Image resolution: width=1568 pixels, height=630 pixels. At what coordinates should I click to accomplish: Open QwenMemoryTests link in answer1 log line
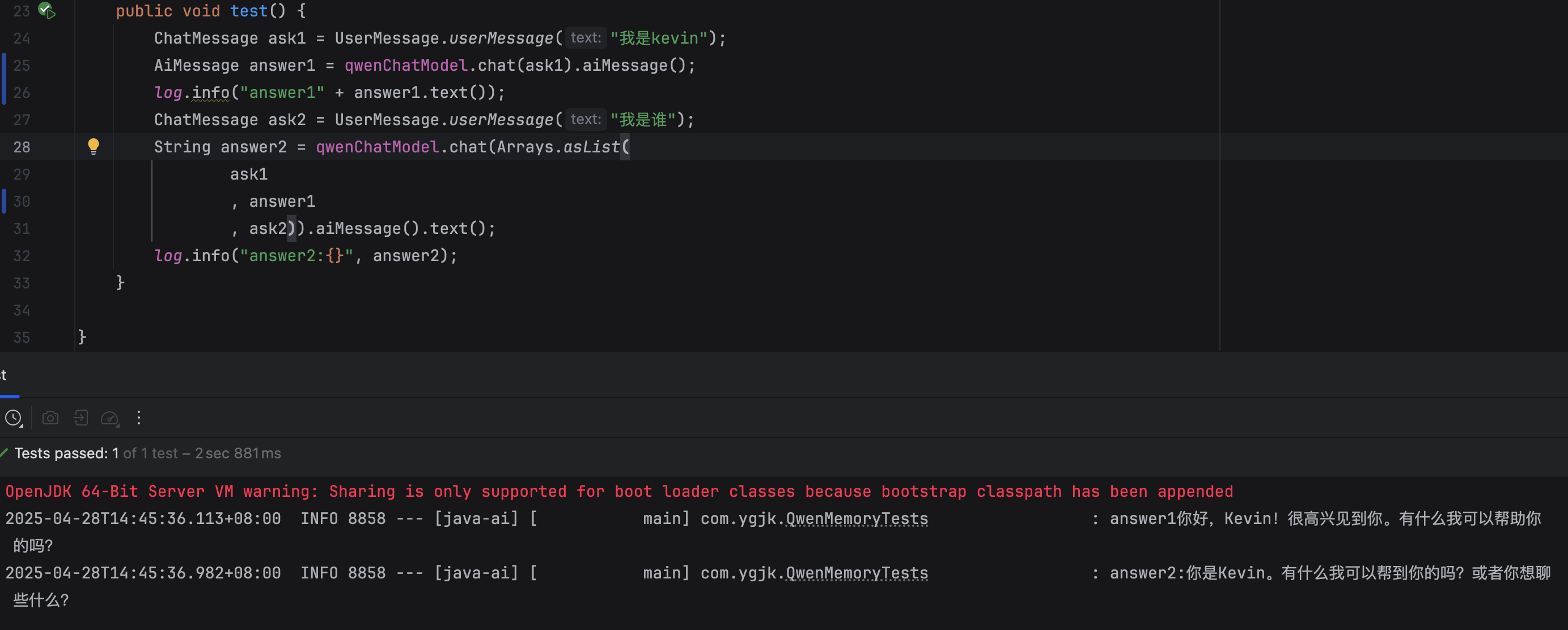point(857,519)
